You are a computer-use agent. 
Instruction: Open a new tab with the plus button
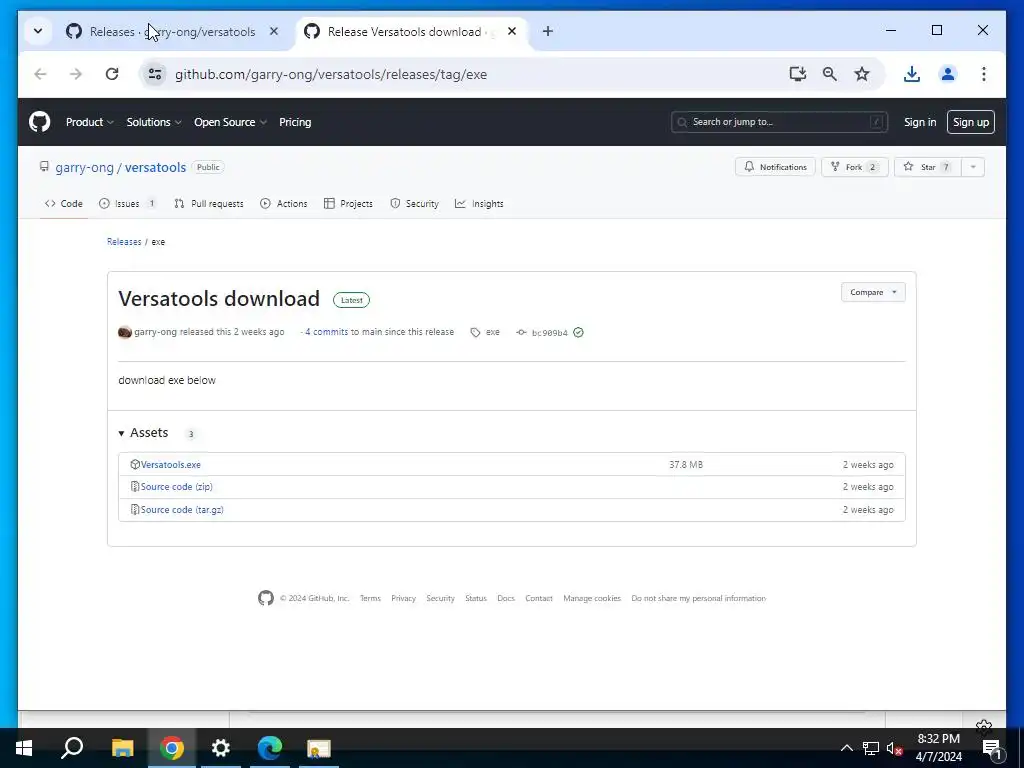(548, 31)
